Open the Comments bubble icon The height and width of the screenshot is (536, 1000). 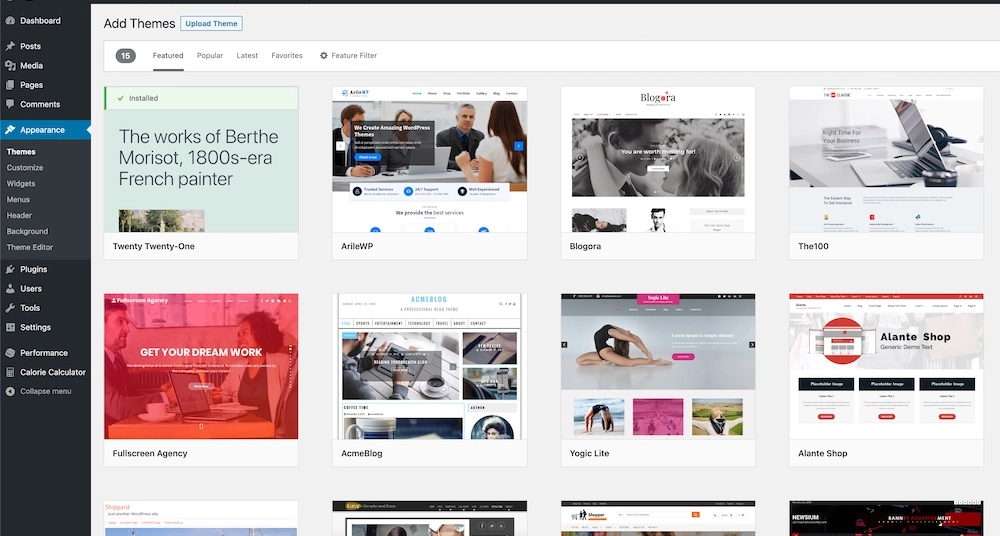(10, 104)
